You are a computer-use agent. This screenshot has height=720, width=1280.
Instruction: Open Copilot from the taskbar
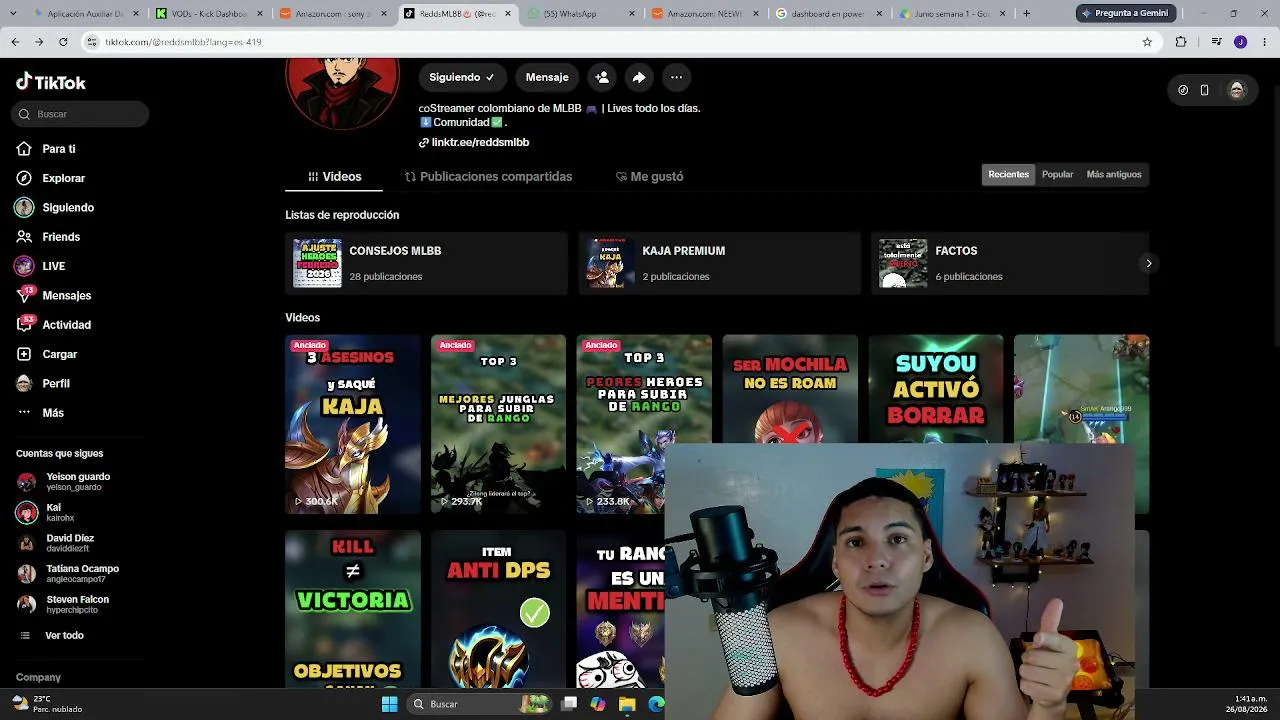(598, 704)
